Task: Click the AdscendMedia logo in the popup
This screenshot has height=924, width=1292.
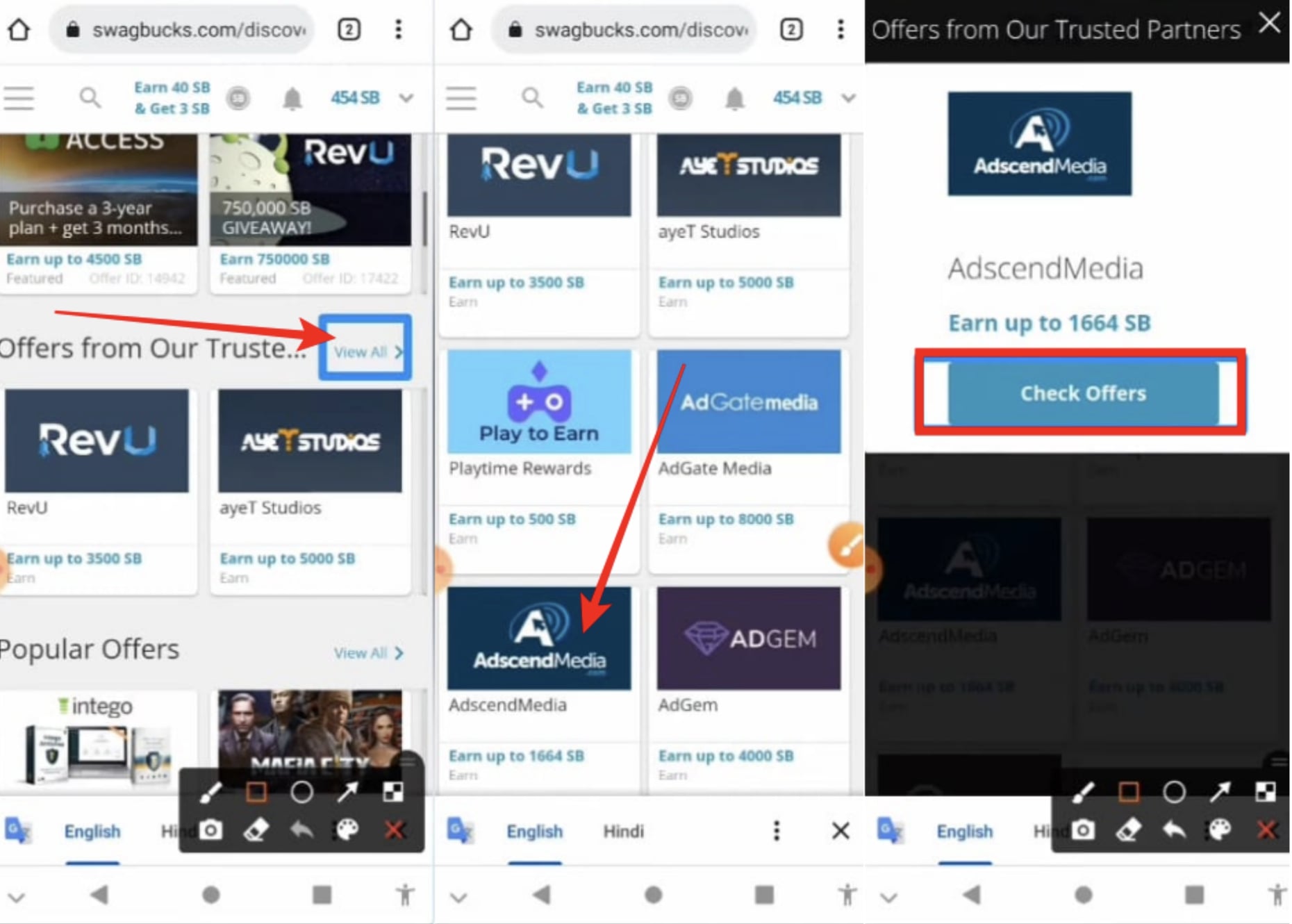Action: click(1040, 144)
